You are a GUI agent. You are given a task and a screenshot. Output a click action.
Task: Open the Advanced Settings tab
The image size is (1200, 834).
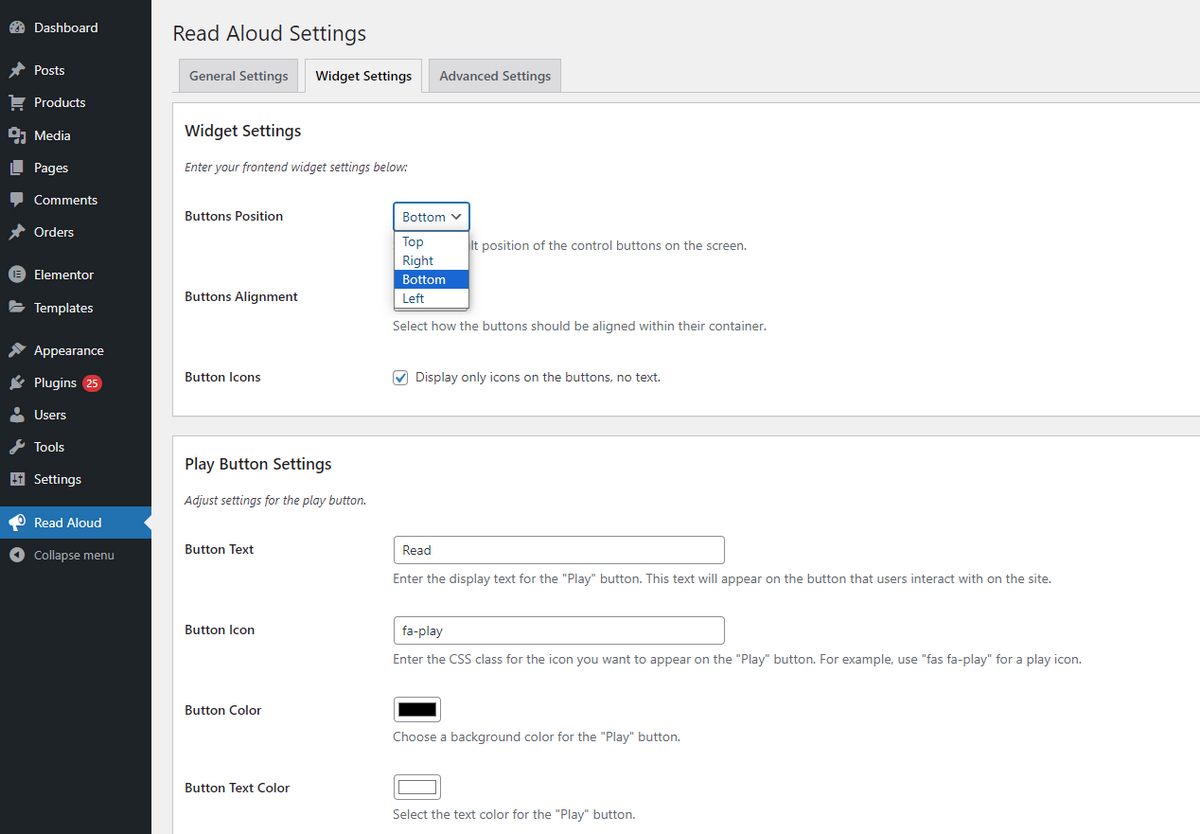point(495,76)
